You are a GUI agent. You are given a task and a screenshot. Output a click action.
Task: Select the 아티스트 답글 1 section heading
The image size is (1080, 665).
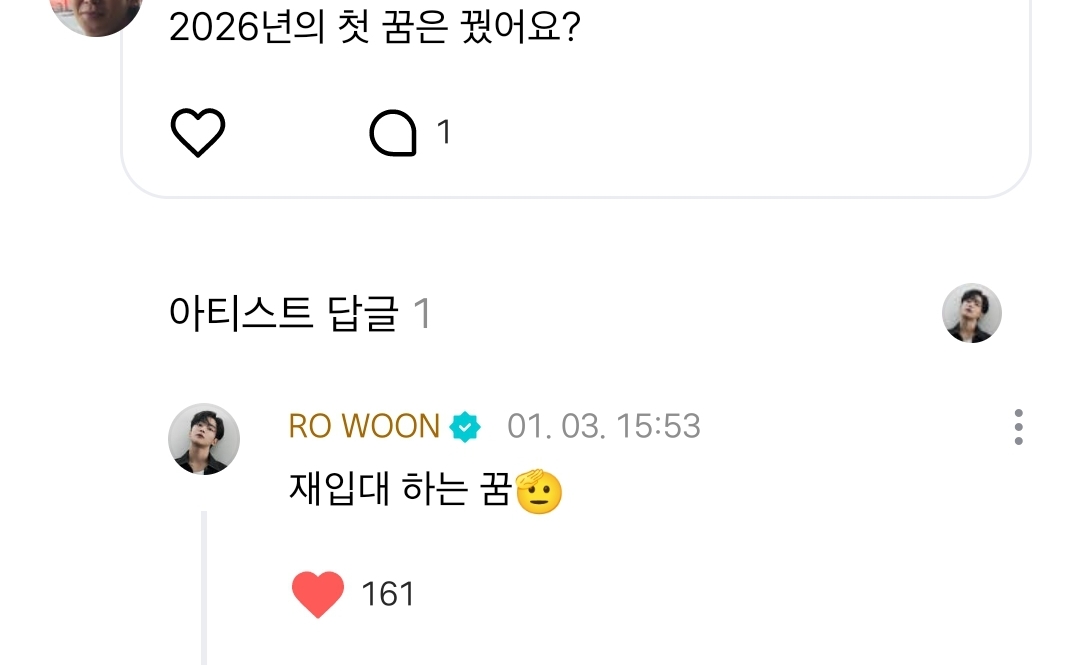[300, 314]
